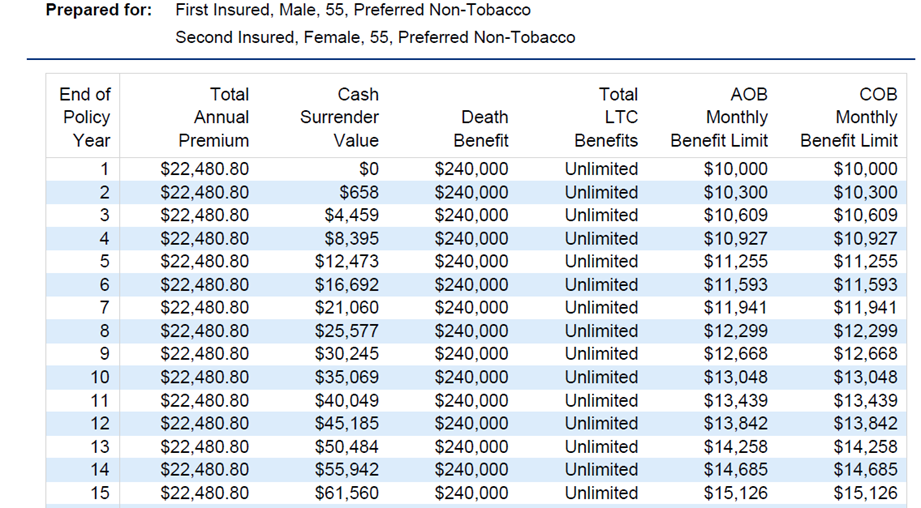Click the $12,299 COB monthly limit cell

click(866, 331)
